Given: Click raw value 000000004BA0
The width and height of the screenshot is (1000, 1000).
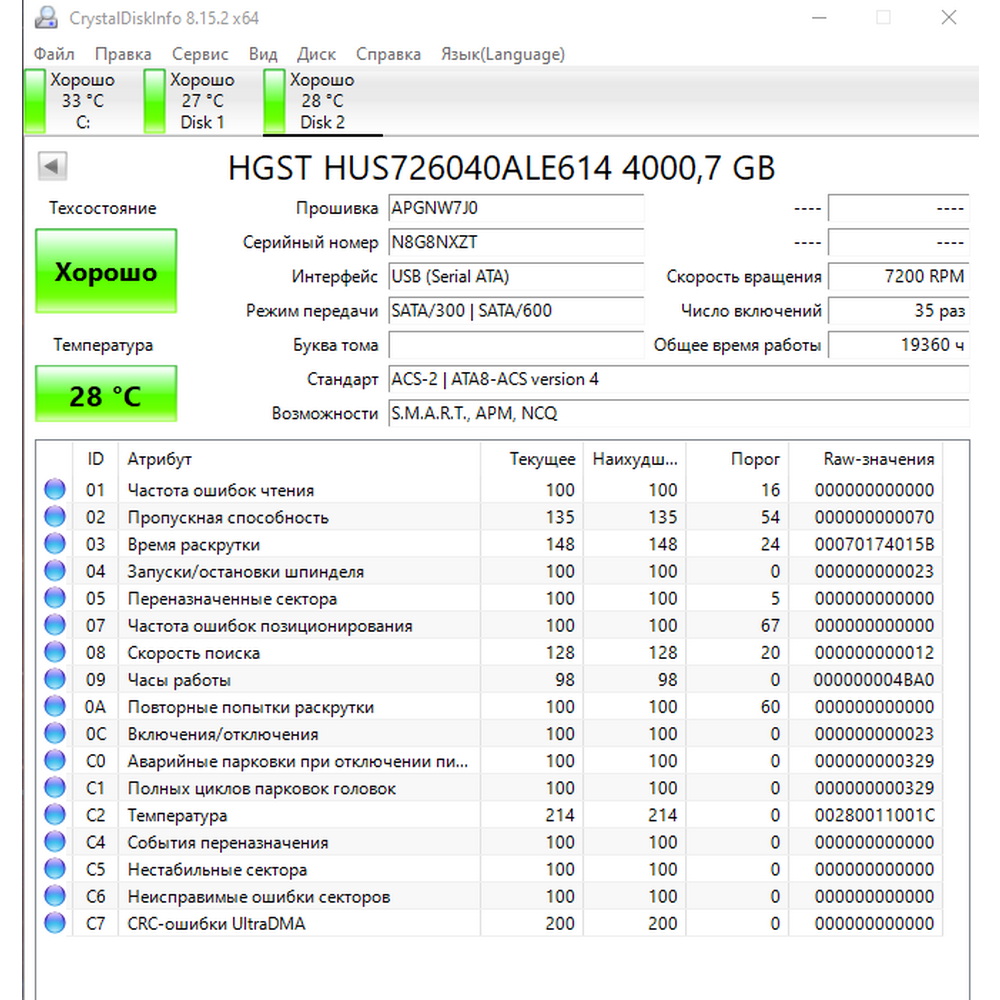Looking at the screenshot, I should point(874,680).
